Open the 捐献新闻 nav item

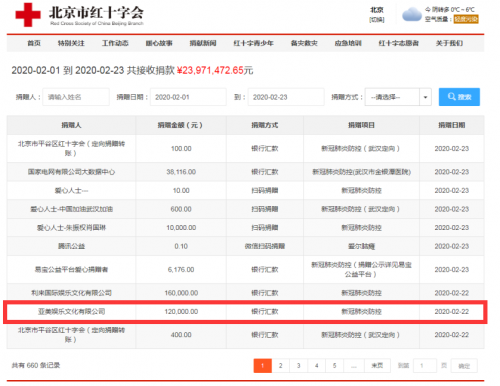203,43
